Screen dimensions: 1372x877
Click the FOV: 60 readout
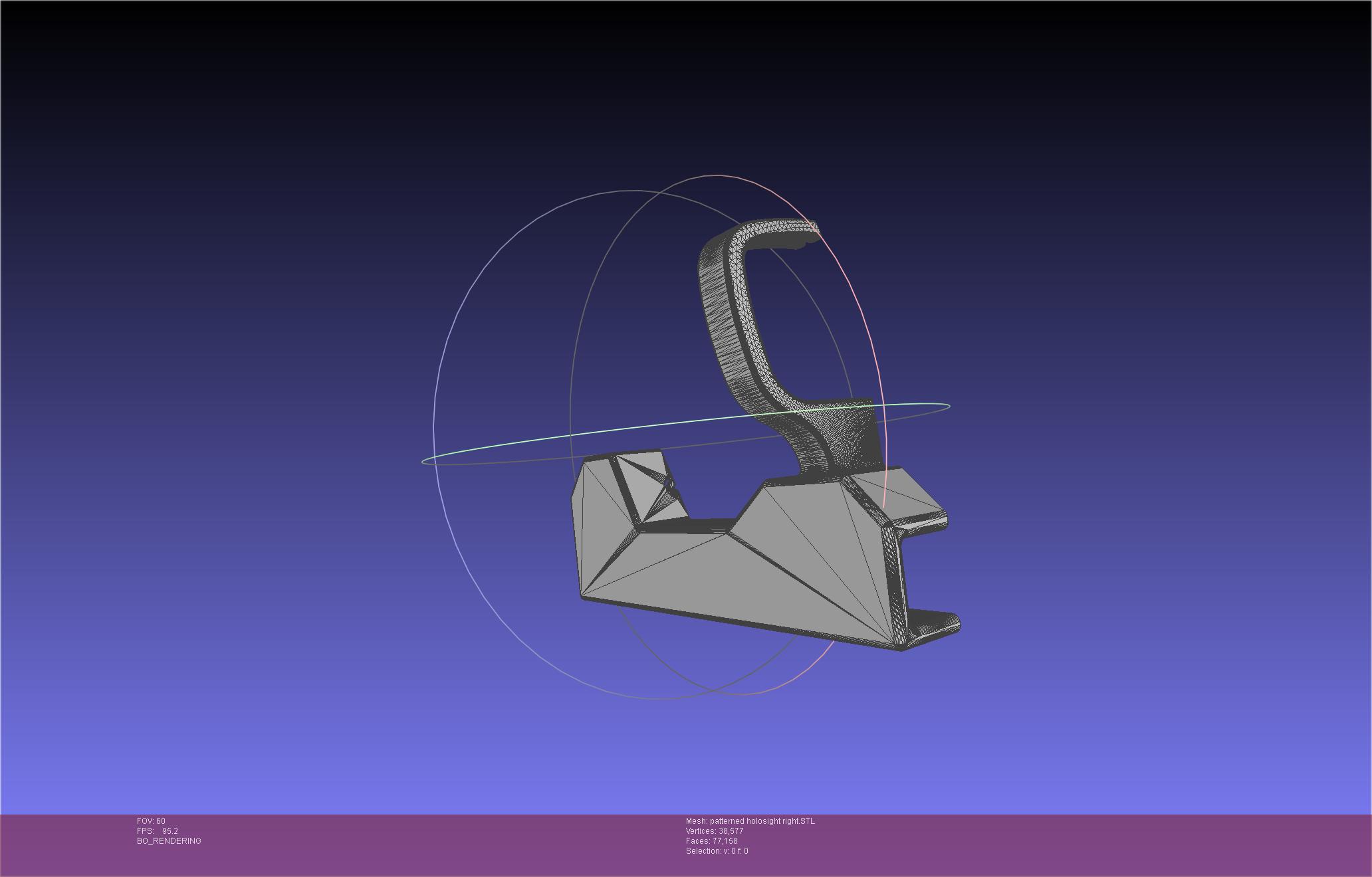(x=151, y=821)
